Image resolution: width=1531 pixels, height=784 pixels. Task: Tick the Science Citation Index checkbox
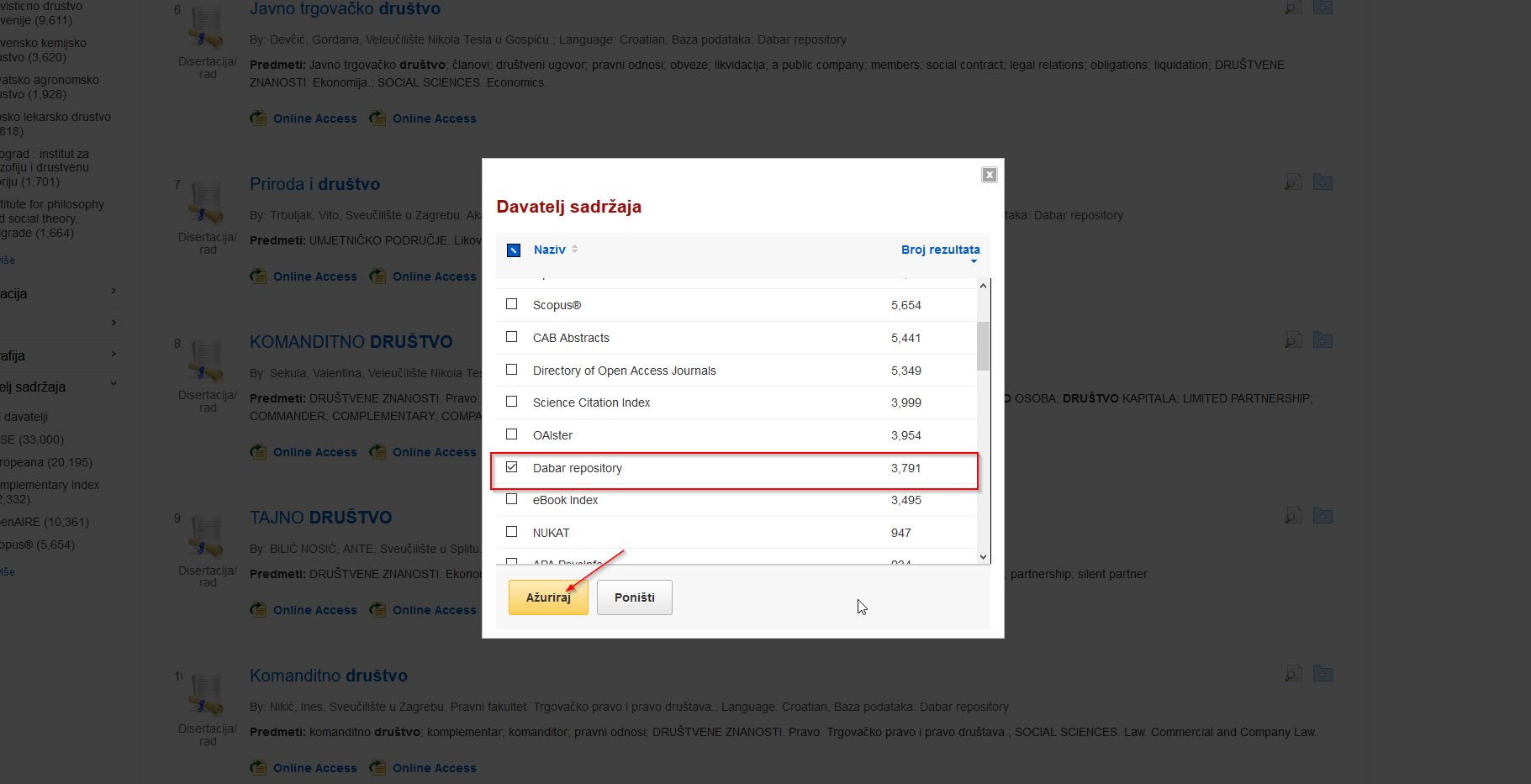[511, 402]
